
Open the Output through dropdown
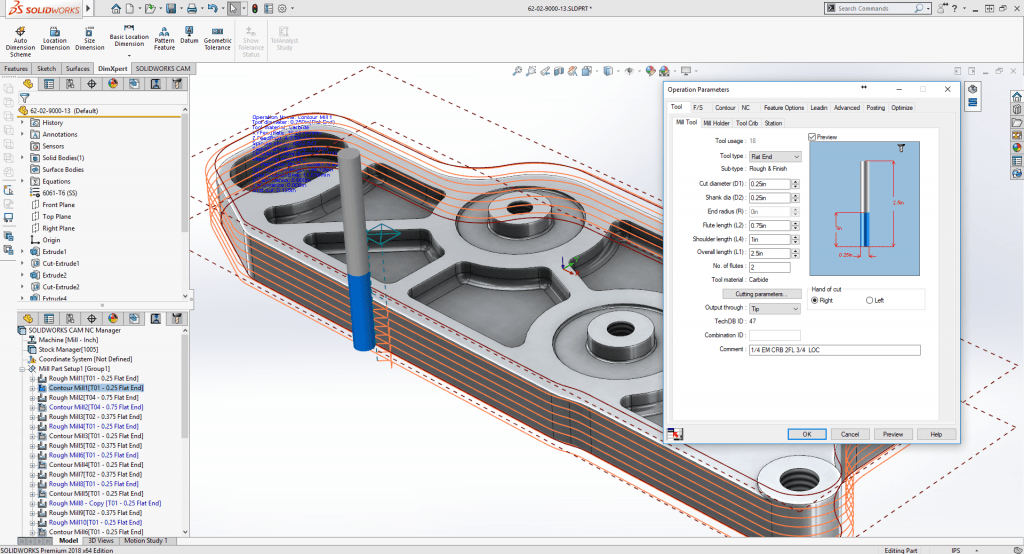tap(775, 309)
